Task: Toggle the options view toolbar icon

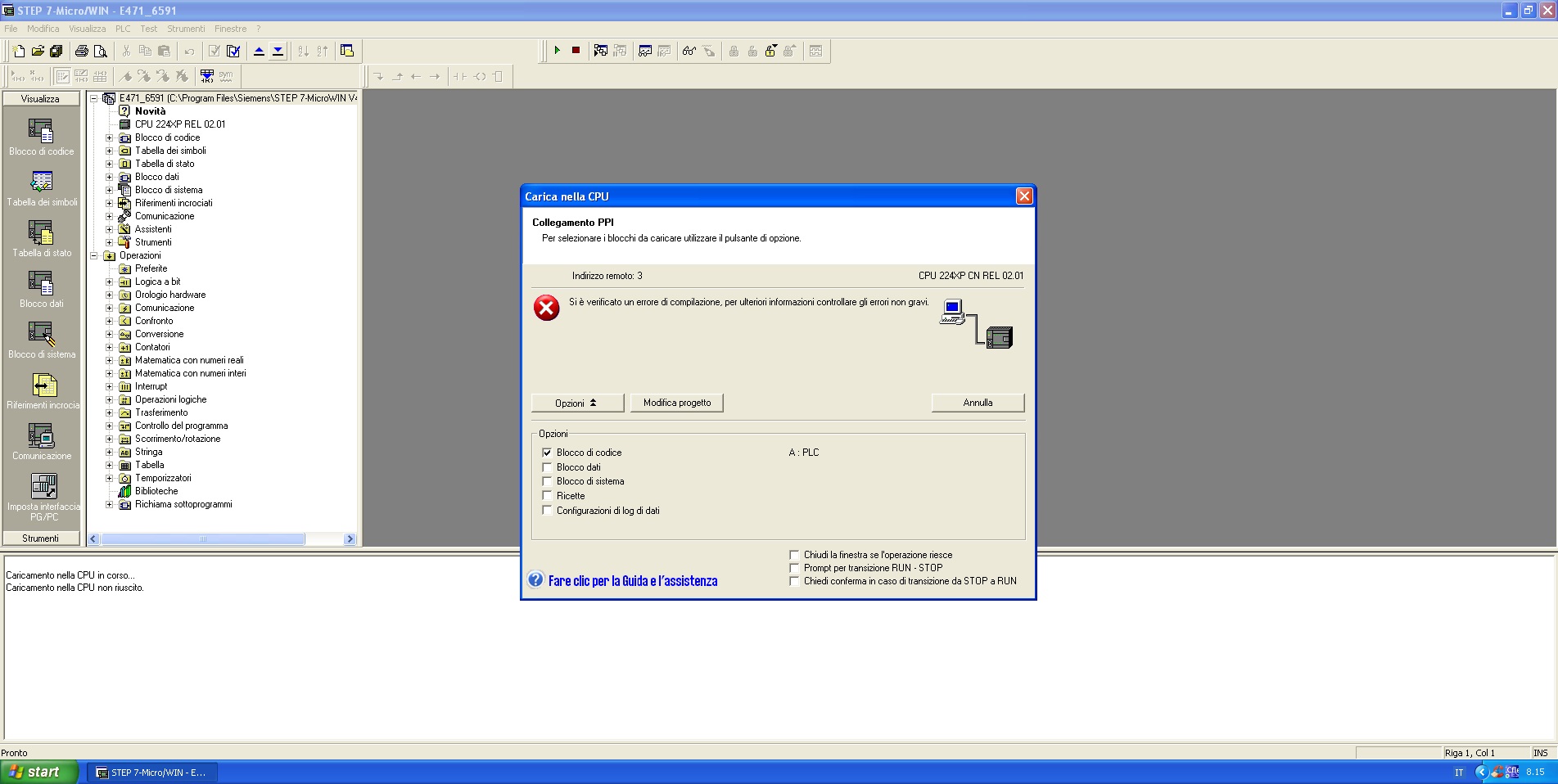Action: point(347,51)
